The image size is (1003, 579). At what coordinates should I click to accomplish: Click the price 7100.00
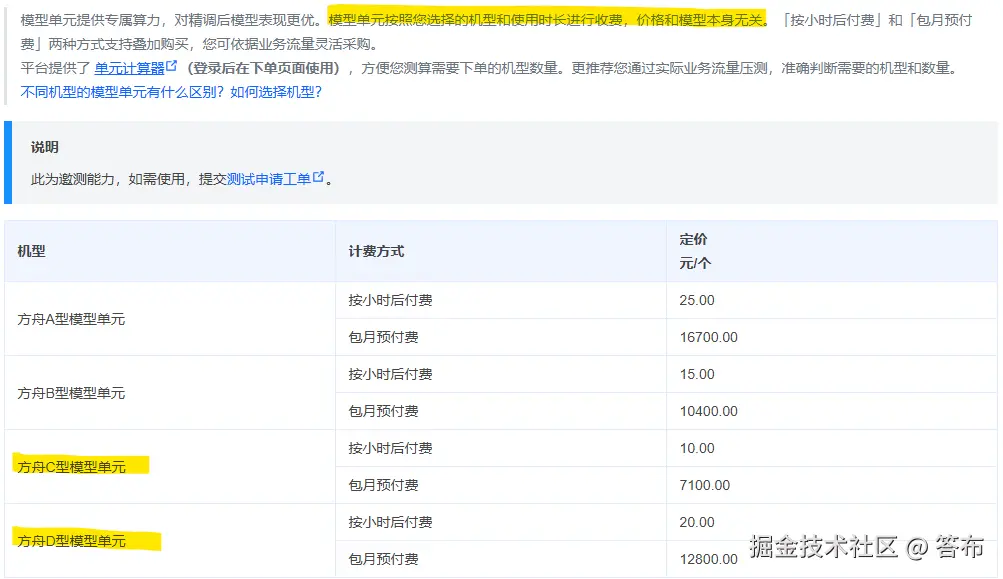(705, 486)
